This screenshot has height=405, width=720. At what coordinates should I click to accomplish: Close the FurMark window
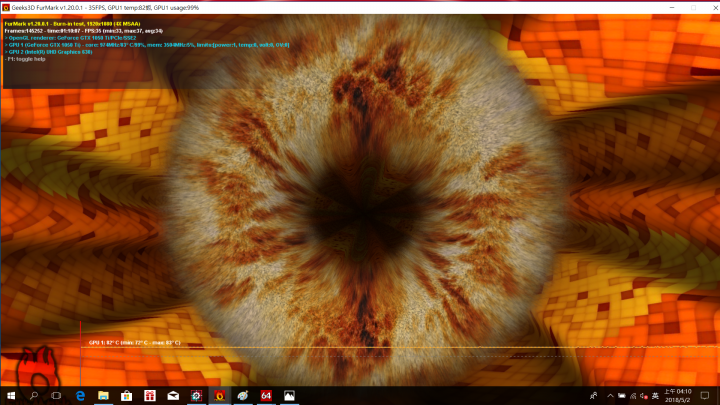(x=715, y=8)
